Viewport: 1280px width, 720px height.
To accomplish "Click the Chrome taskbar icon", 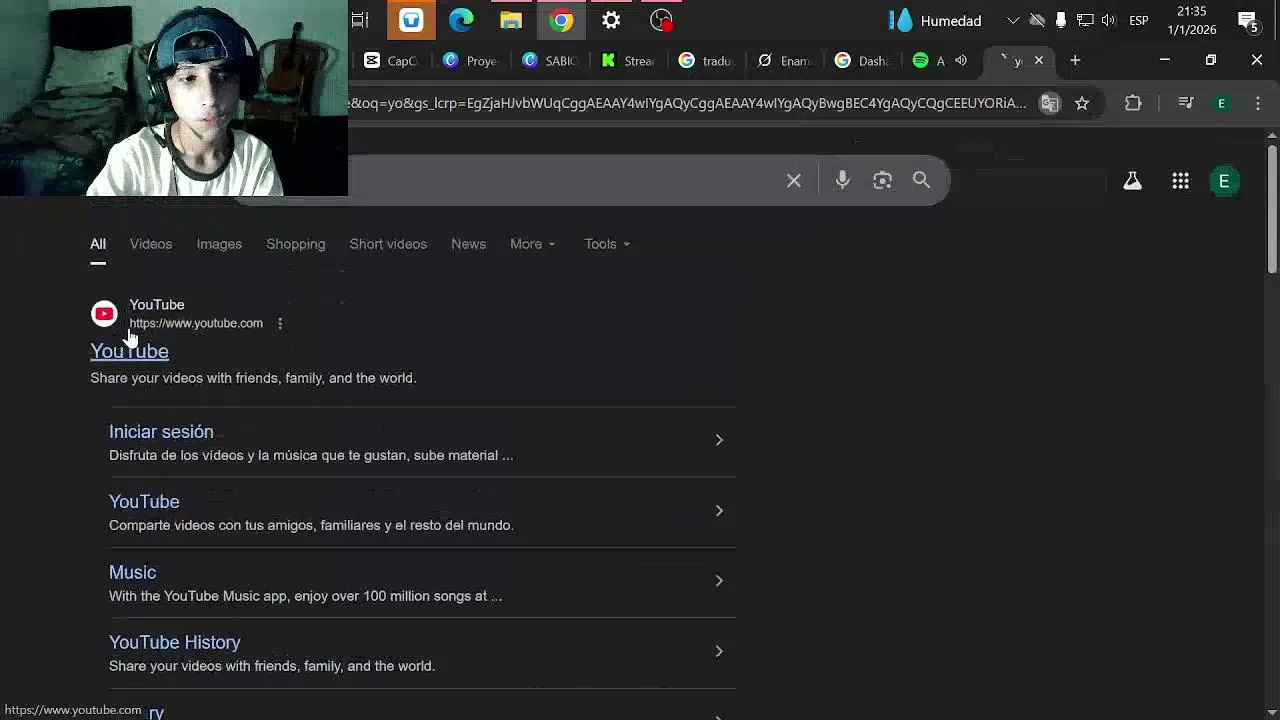I will (x=561, y=20).
